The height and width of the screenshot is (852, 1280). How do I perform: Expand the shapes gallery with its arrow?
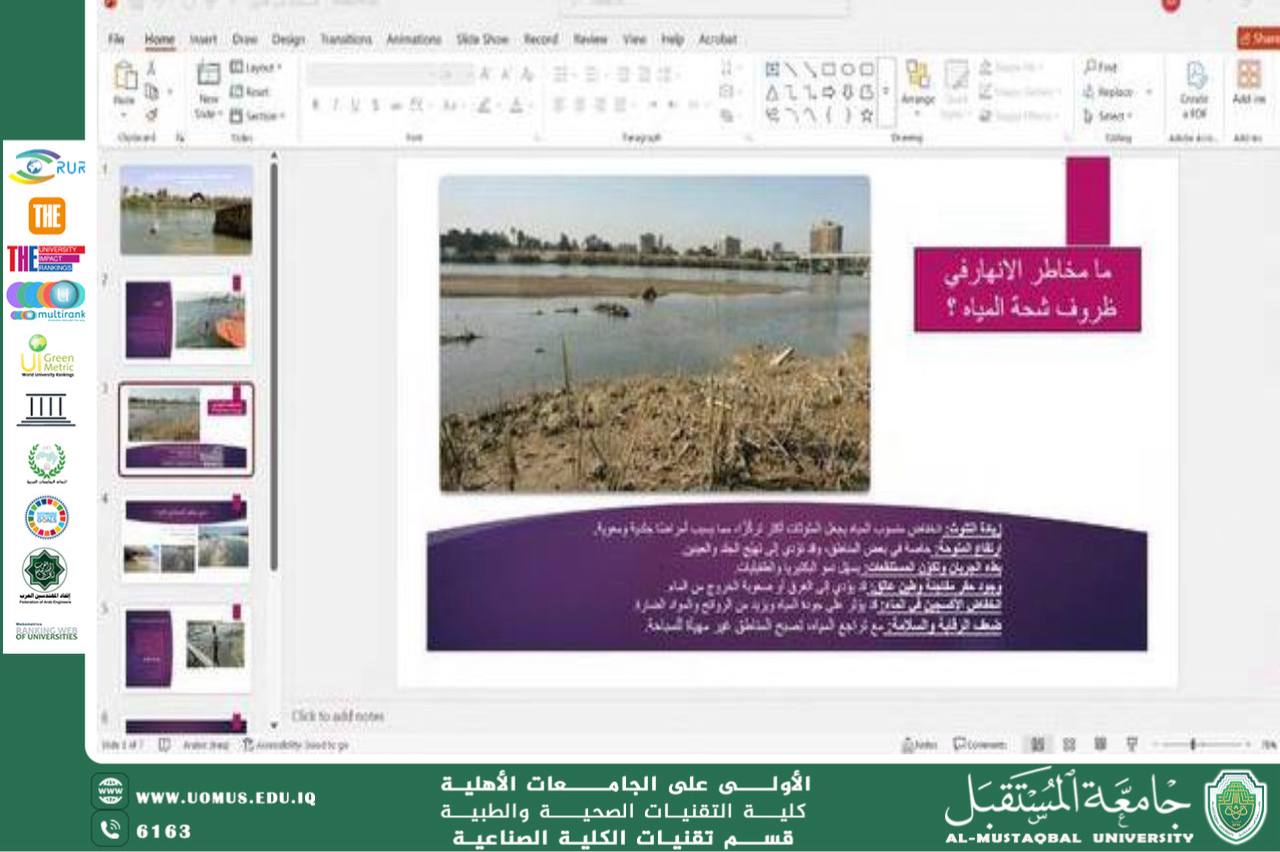[x=883, y=90]
